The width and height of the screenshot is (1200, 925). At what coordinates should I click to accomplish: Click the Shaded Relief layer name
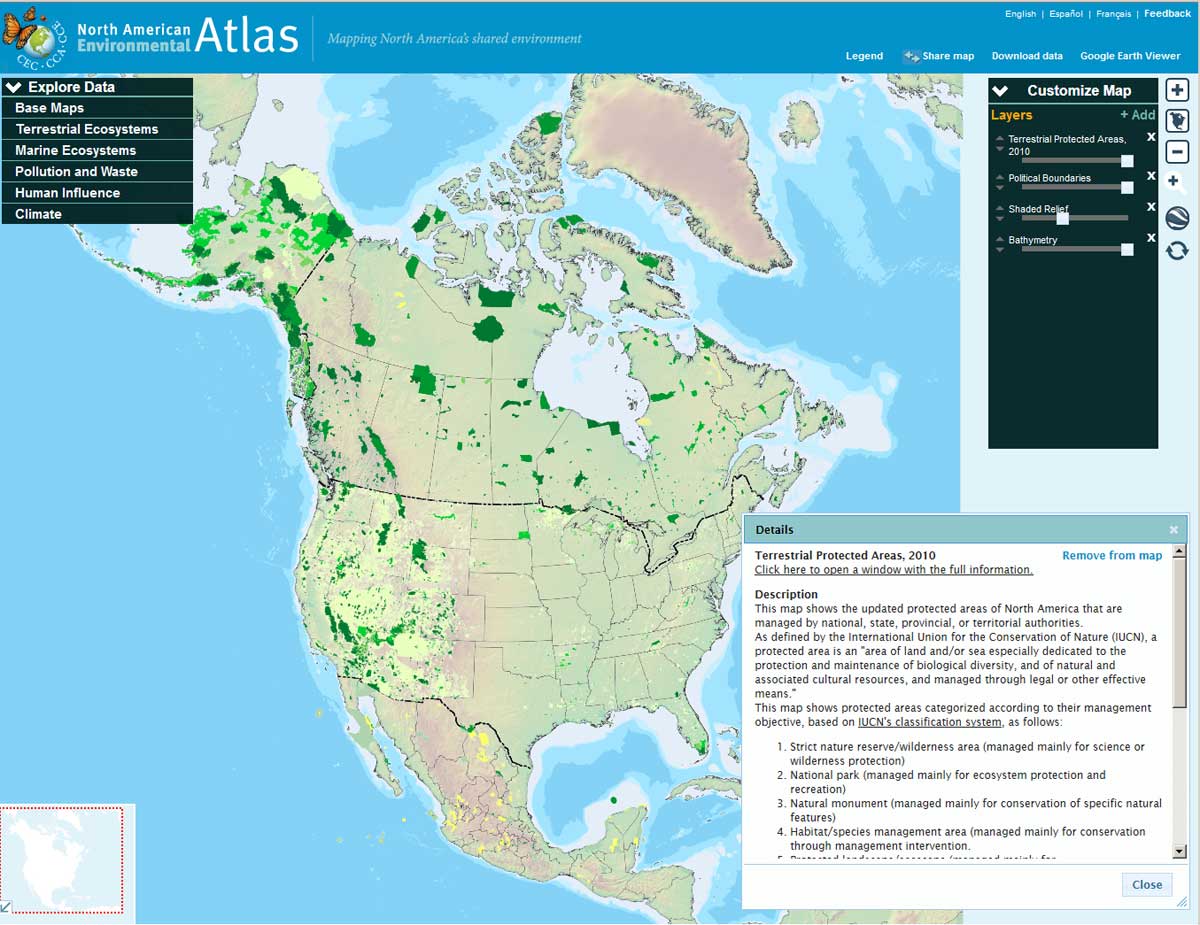point(1038,209)
